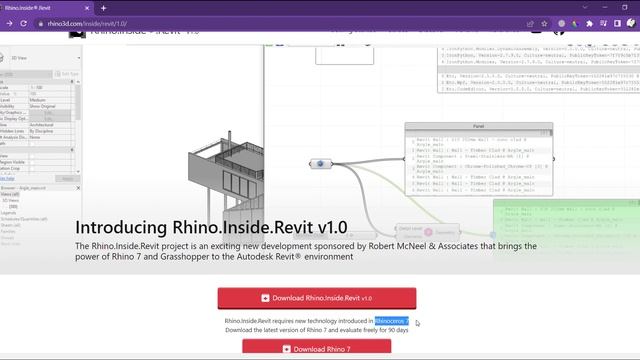Screen dimensions: 640x360
Task: Open the Extensions puzzle menu
Action: point(589,24)
